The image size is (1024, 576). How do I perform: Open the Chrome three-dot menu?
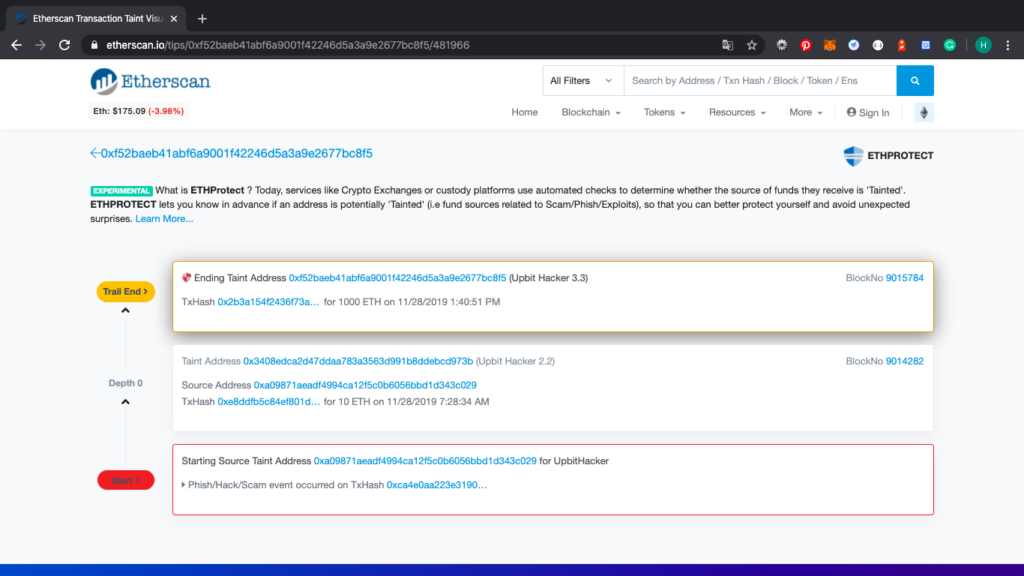coord(1008,45)
